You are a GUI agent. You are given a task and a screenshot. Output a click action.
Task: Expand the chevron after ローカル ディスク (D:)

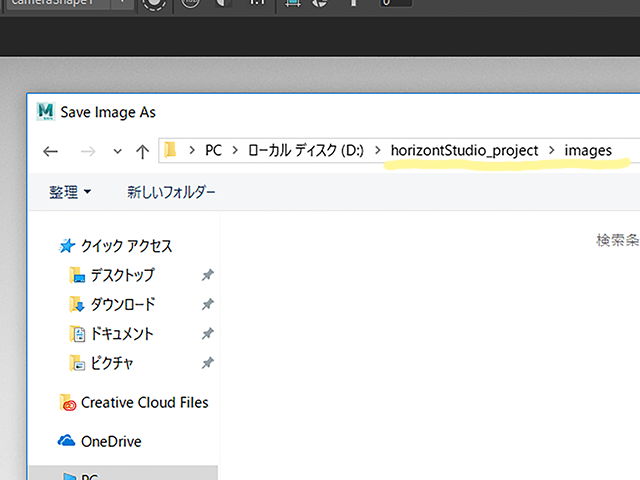(x=378, y=151)
